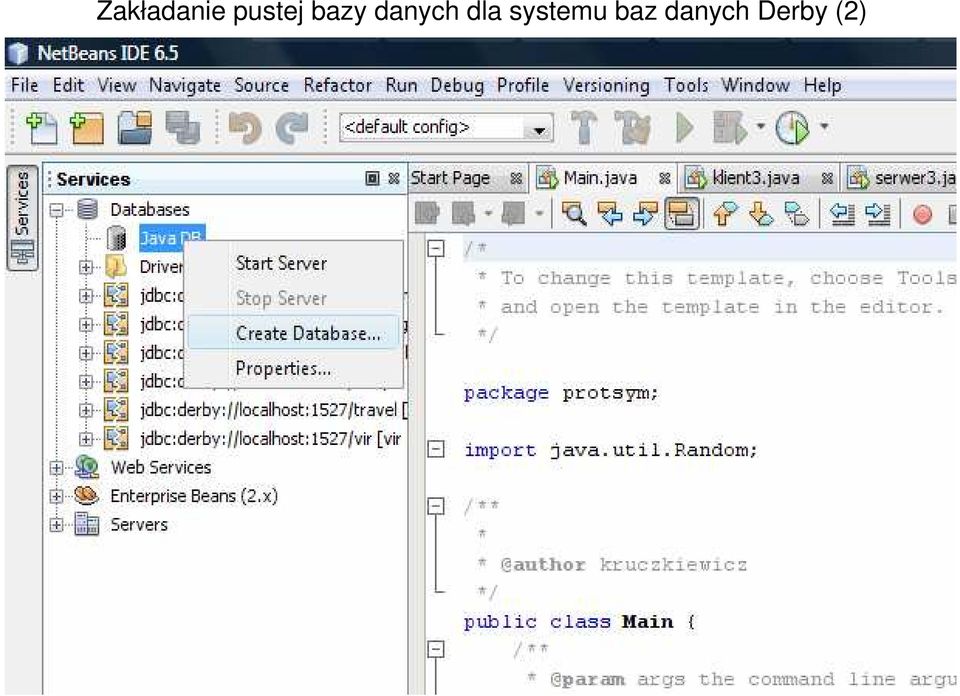Click the Build Main Project hammer icon
960x696 pixels.
point(584,127)
